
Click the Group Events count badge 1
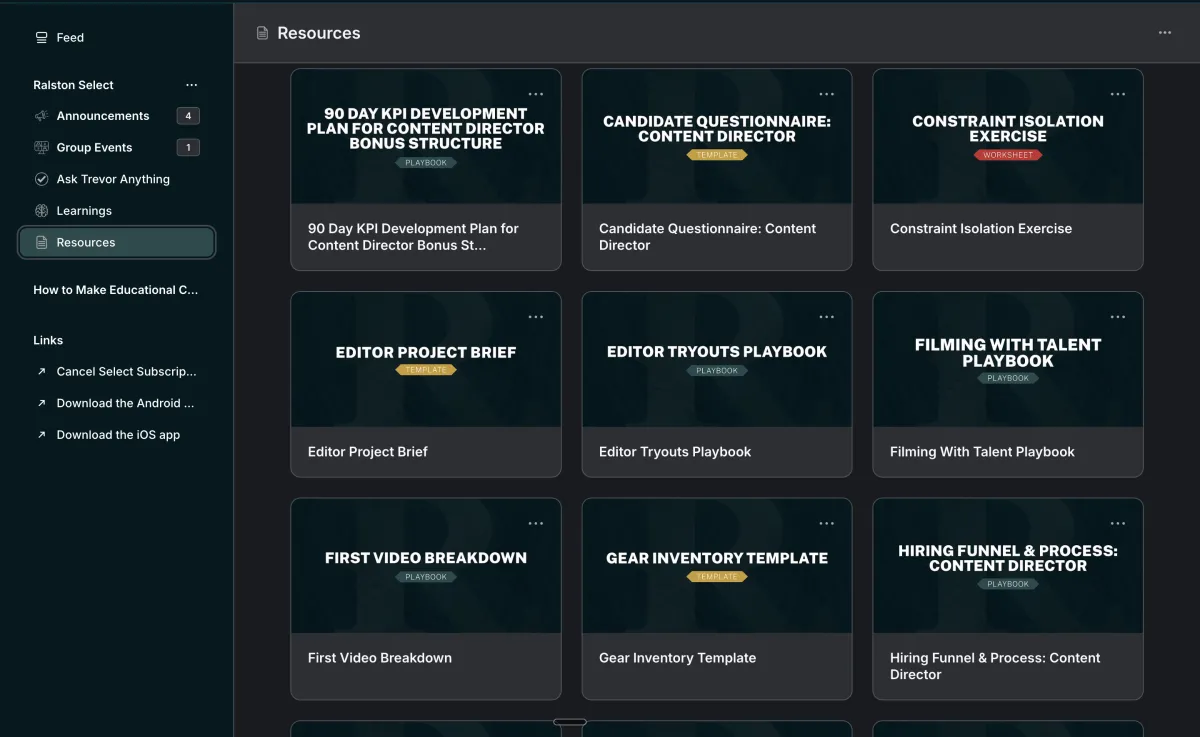(188, 148)
